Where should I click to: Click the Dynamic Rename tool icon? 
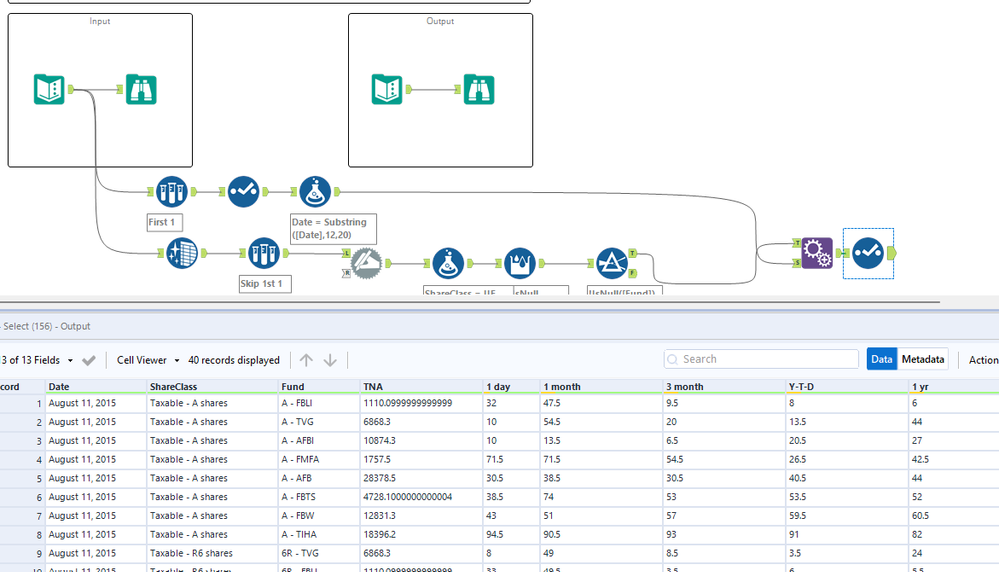(x=366, y=263)
